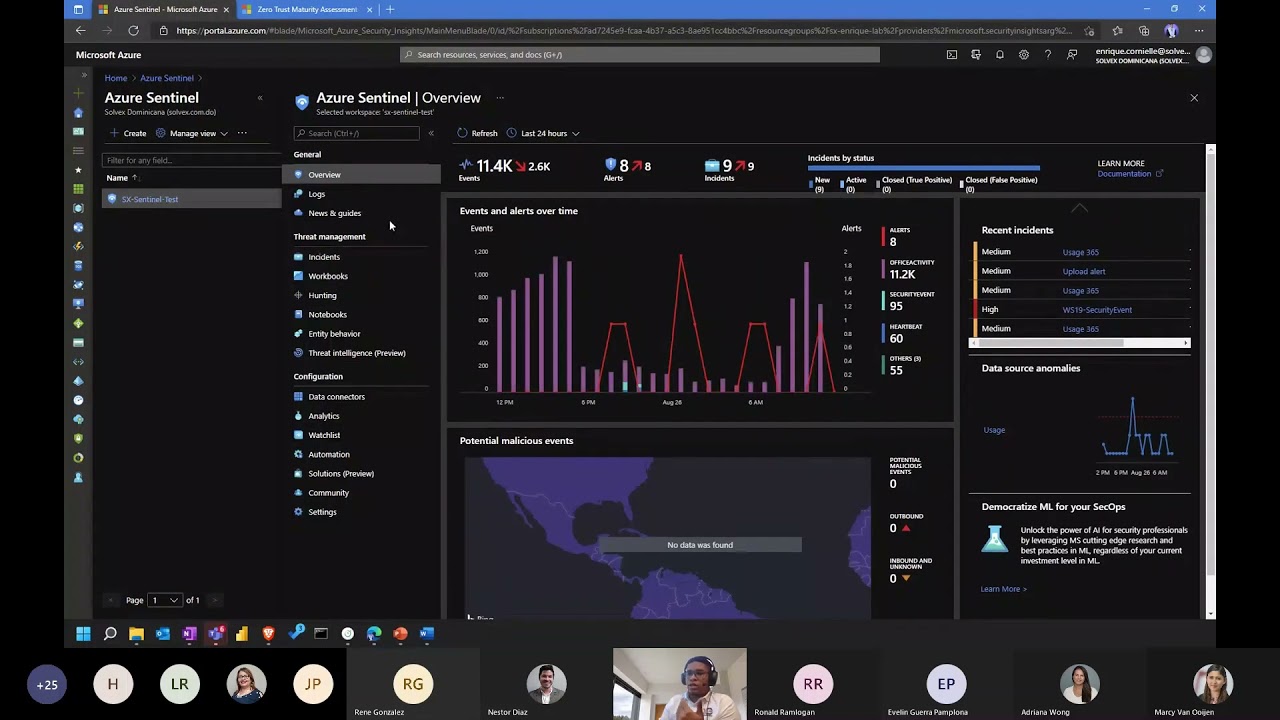Refresh the Sentinel overview dashboard
Image resolution: width=1280 pixels, height=720 pixels.
477,133
